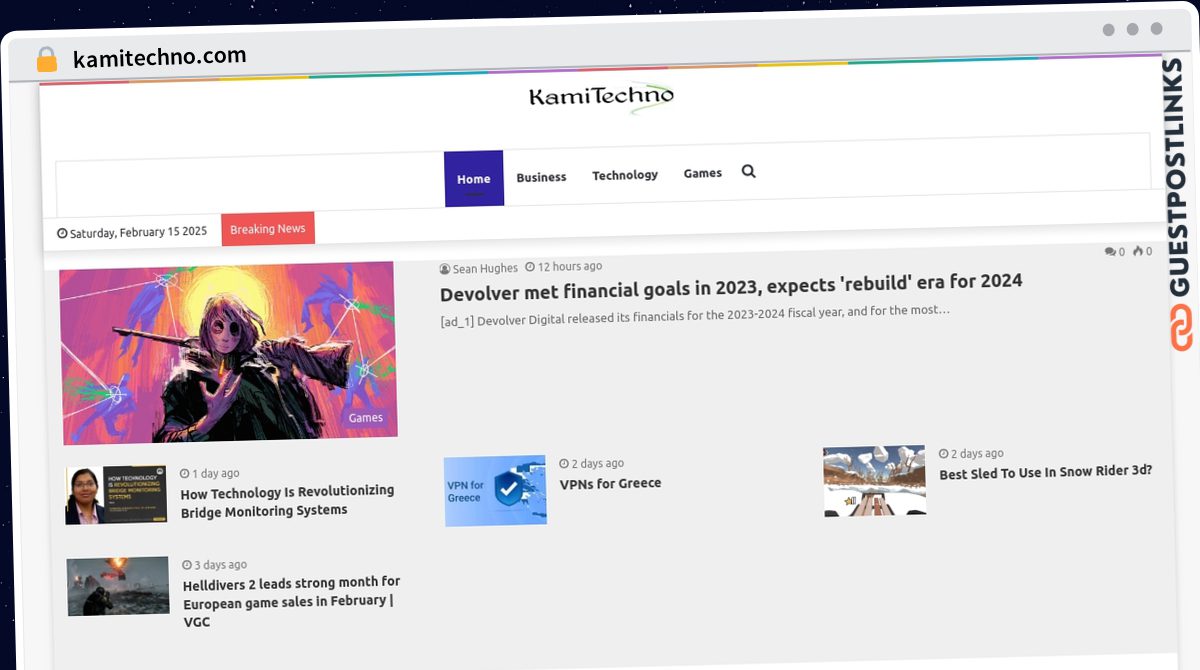This screenshot has width=1200, height=670.
Task: Click the author icon next to Sean Hughes
Action: point(445,269)
